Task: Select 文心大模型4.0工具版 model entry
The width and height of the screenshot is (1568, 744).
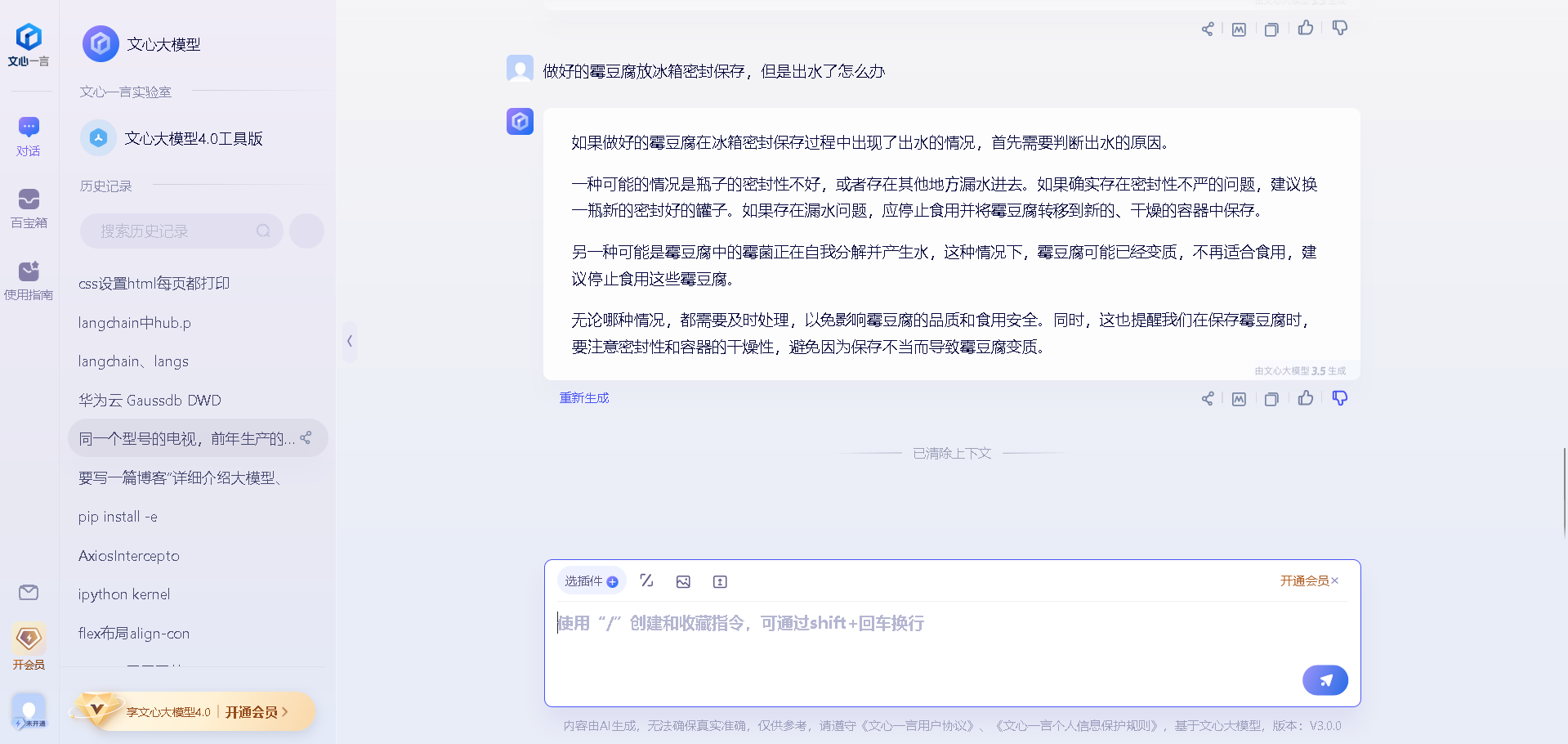Action: point(194,138)
